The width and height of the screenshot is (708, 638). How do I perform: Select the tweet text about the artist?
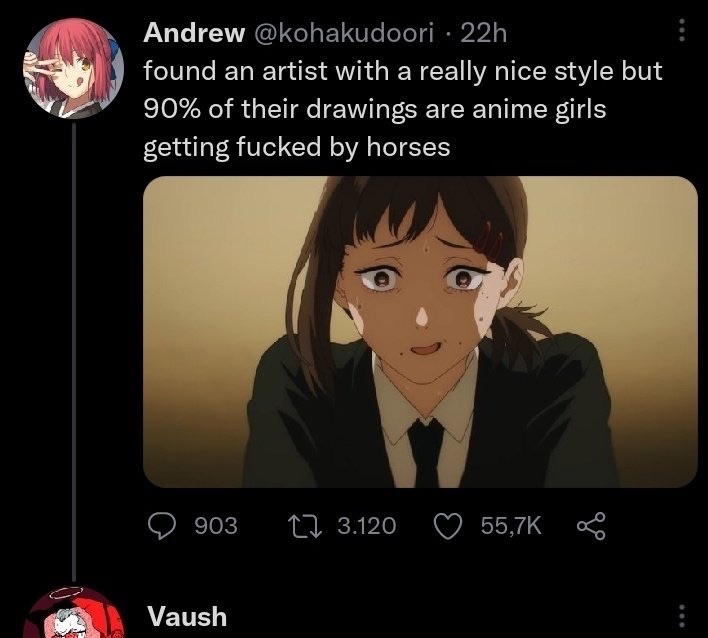[403, 109]
